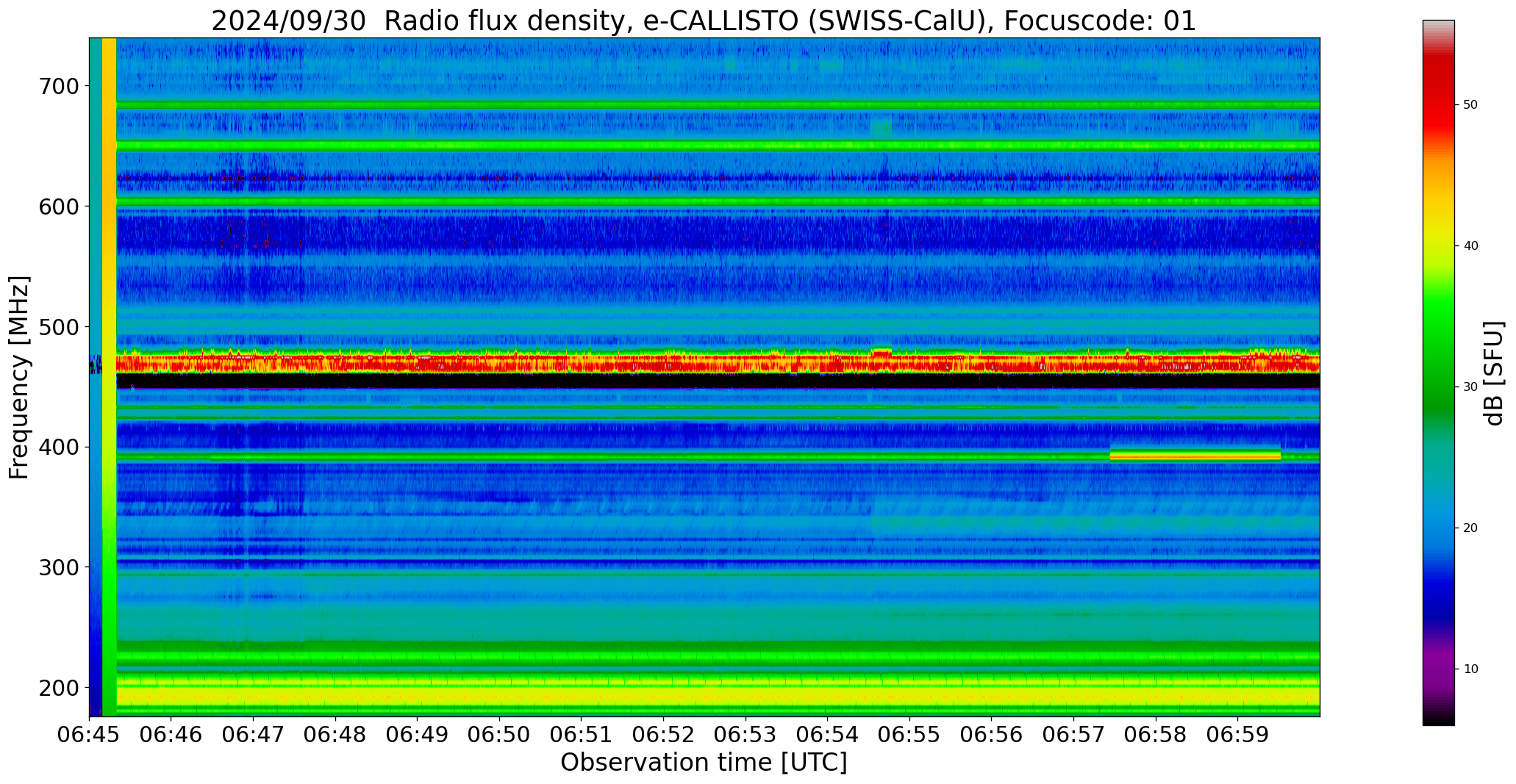Click the 06:51 time tick label
The width and height of the screenshot is (1516, 784).
point(582,735)
